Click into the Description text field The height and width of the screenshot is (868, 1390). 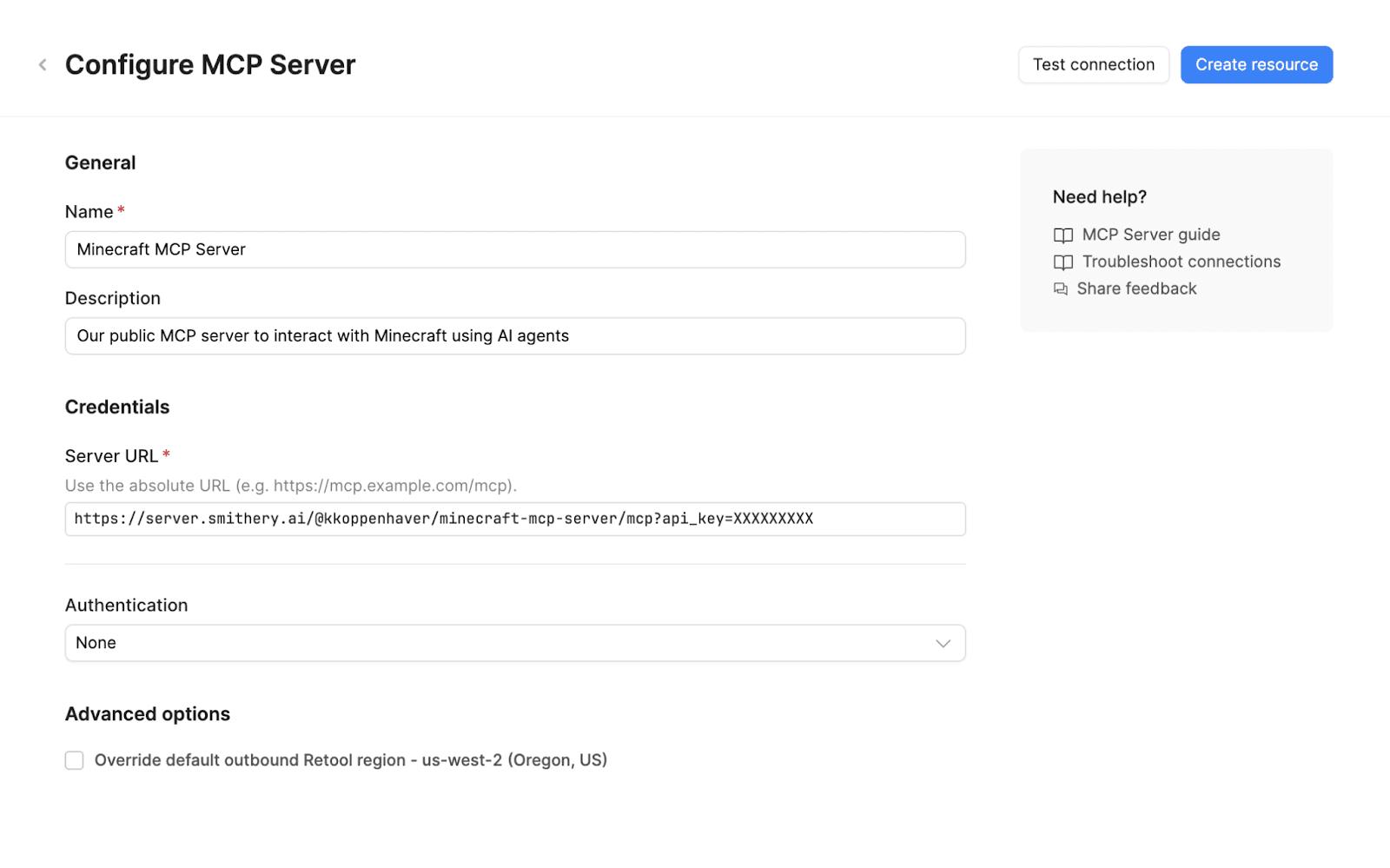[x=514, y=336]
